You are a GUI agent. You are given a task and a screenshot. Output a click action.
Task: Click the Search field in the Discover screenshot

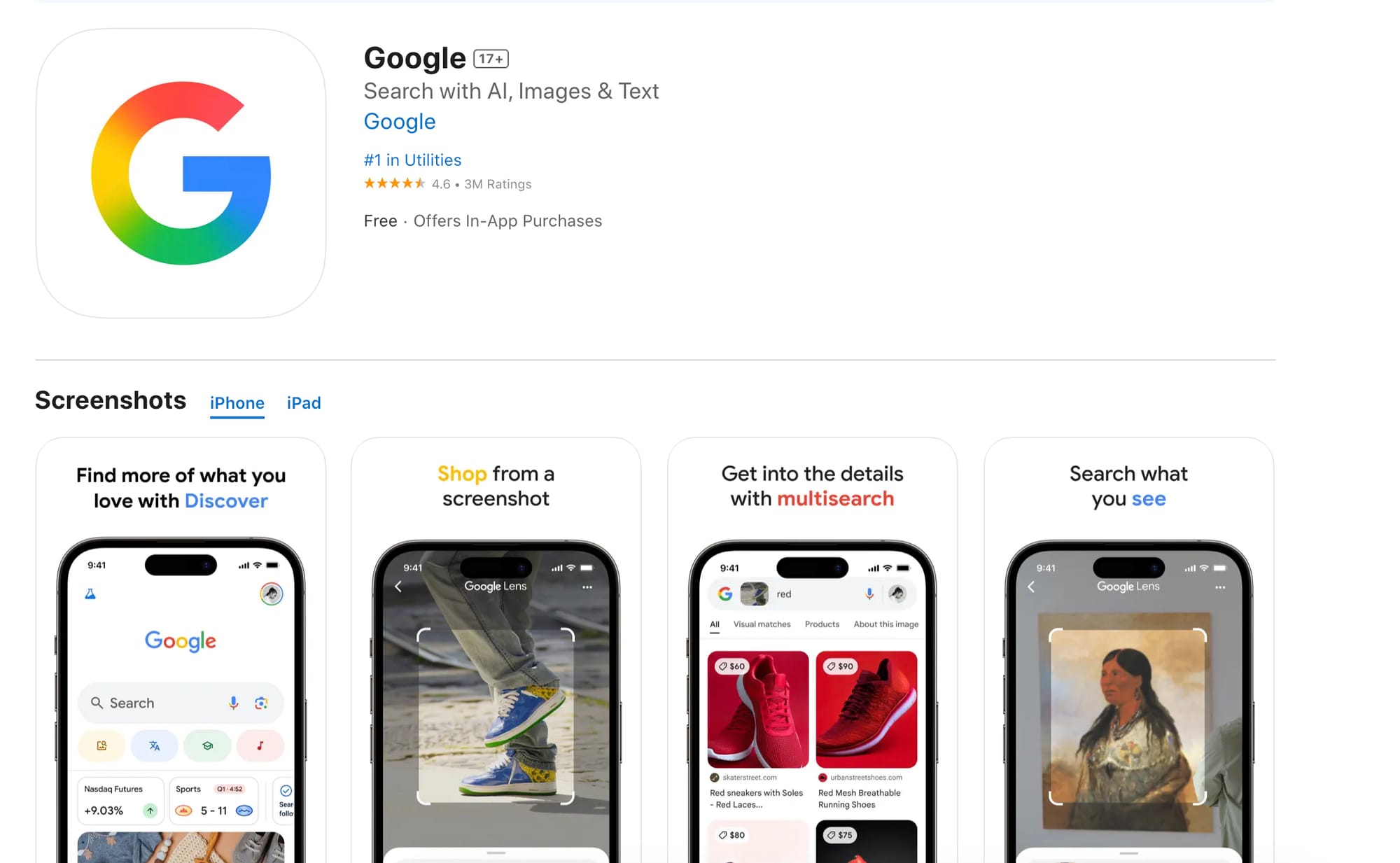(181, 703)
